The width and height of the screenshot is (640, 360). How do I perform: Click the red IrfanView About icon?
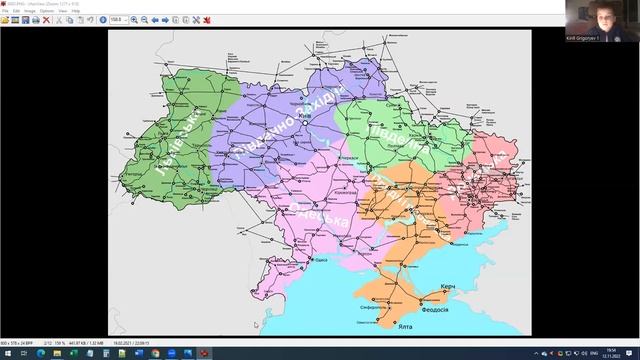207,20
